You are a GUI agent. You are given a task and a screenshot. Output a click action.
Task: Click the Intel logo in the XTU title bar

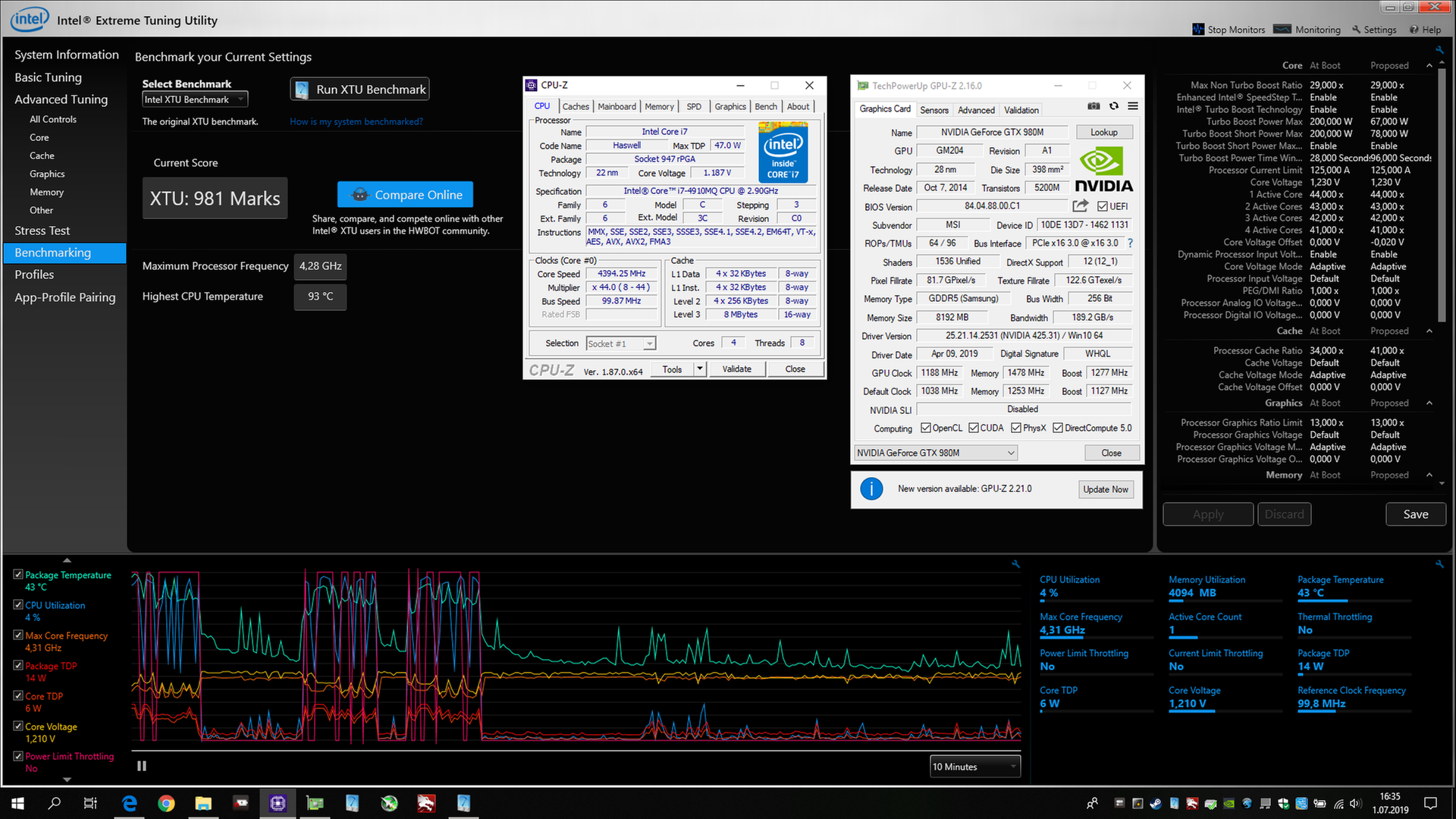(x=30, y=19)
